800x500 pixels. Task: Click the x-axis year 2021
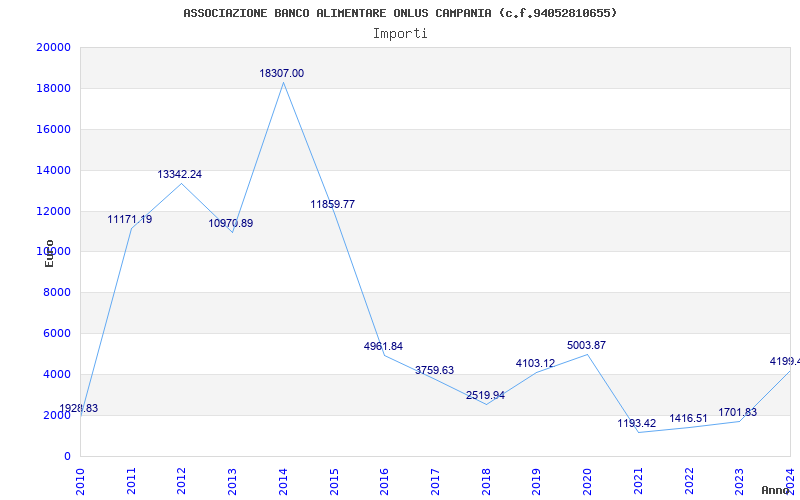point(638,482)
